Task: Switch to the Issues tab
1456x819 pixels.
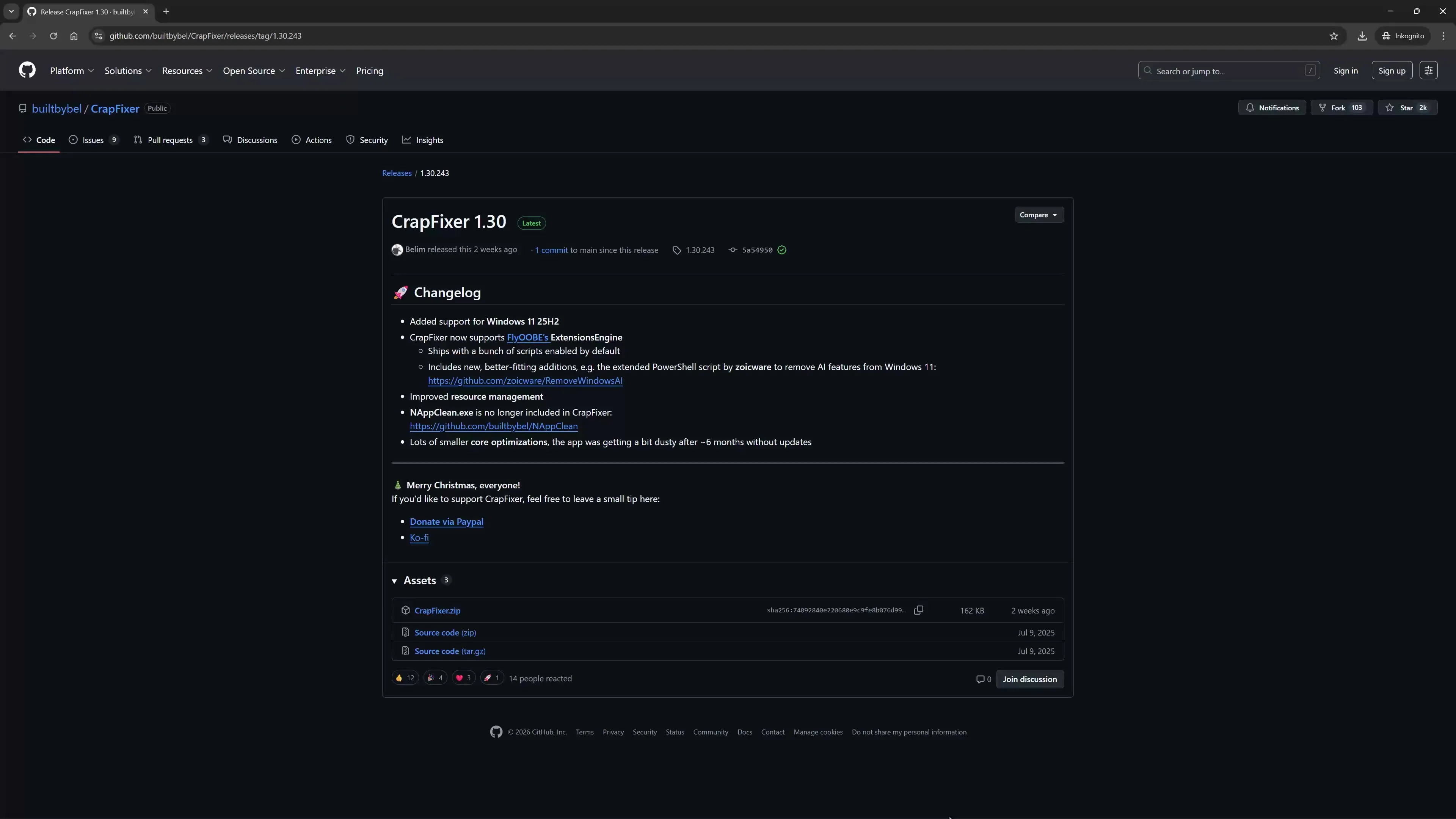Action: pyautogui.click(x=93, y=140)
